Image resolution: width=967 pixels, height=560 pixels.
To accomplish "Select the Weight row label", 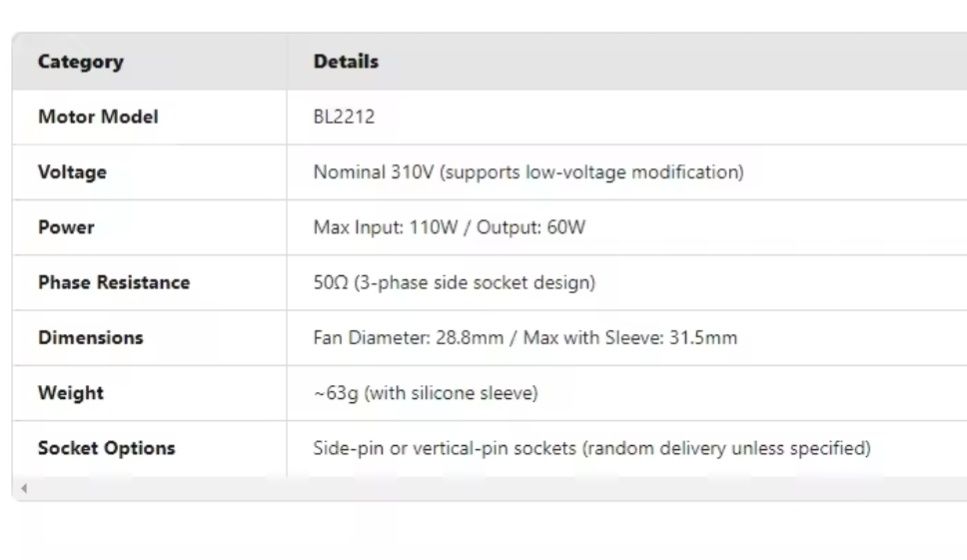I will tap(70, 393).
